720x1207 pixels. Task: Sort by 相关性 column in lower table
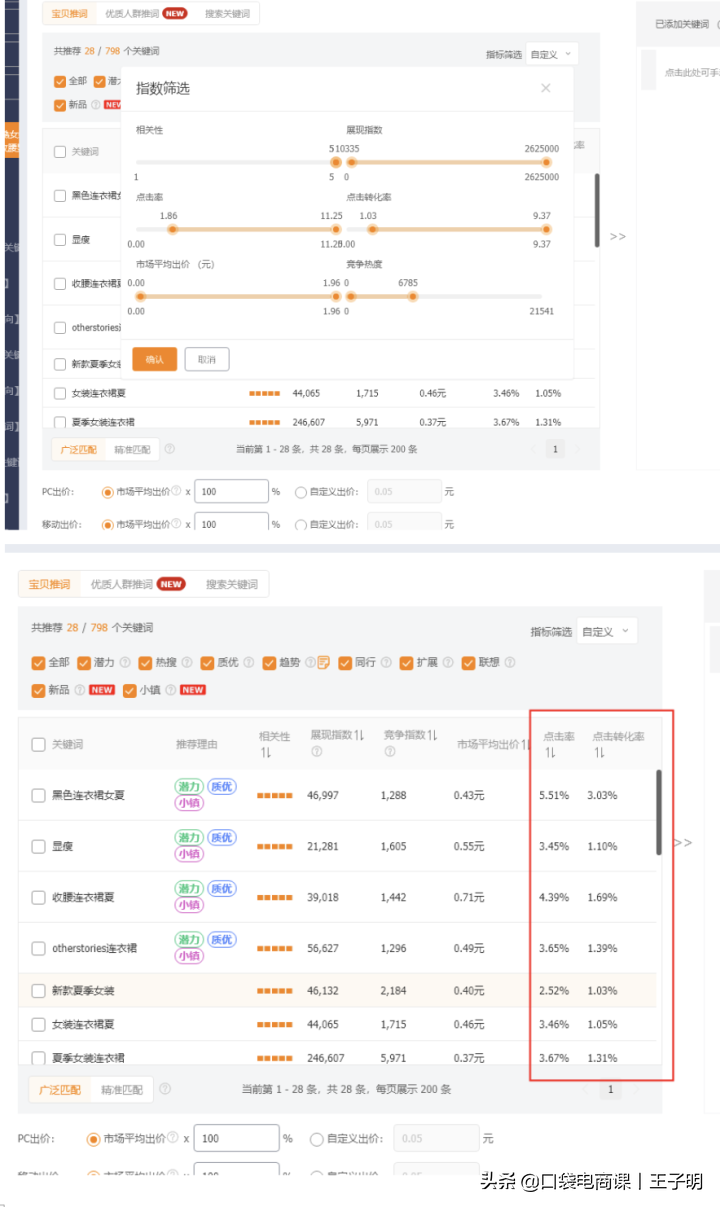pyautogui.click(x=266, y=752)
